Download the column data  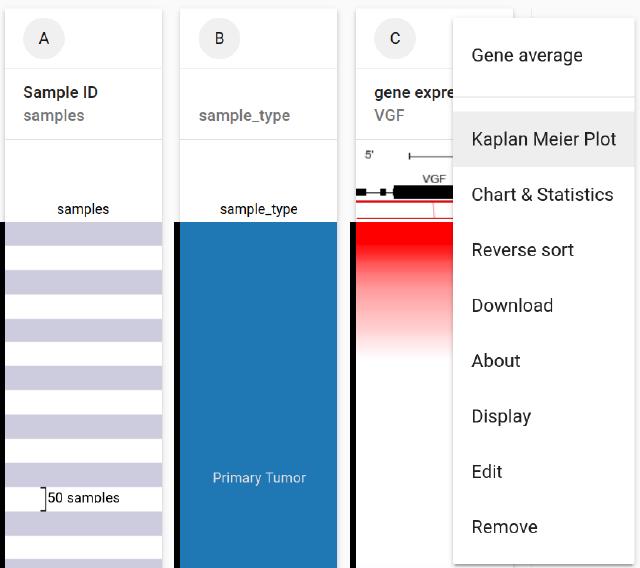tap(512, 306)
